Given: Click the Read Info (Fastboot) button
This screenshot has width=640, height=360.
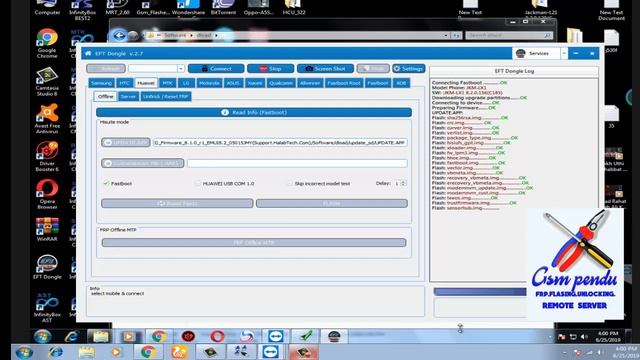Looking at the screenshot, I should [x=254, y=112].
